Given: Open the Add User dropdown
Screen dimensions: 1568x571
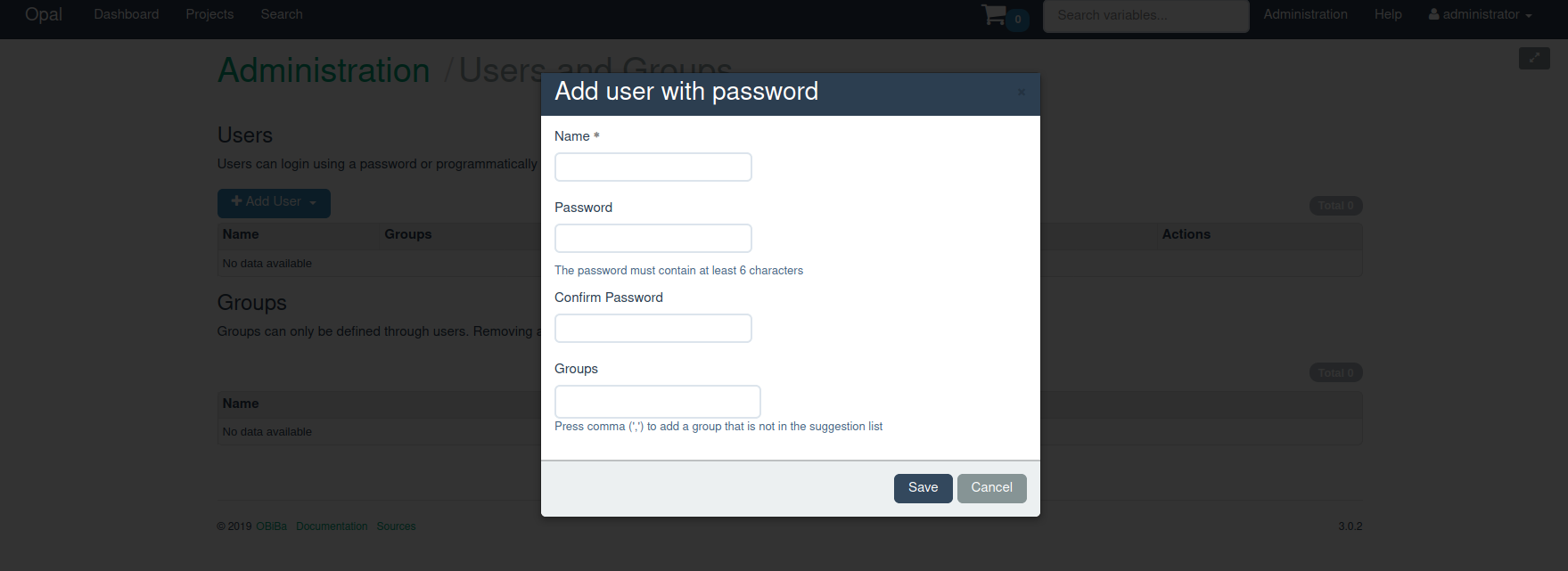Looking at the screenshot, I should [x=274, y=203].
